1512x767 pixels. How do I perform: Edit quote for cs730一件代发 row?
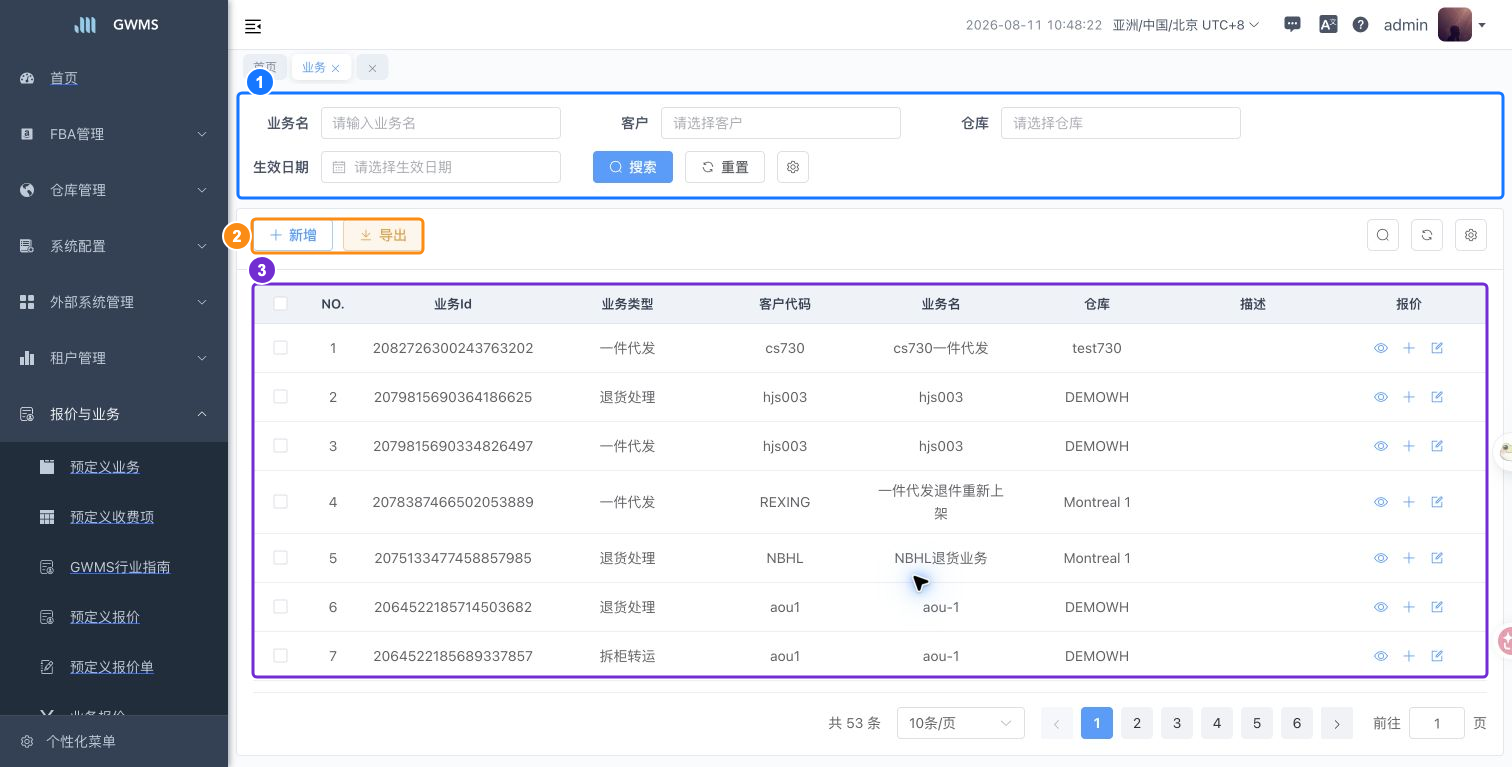(x=1437, y=348)
